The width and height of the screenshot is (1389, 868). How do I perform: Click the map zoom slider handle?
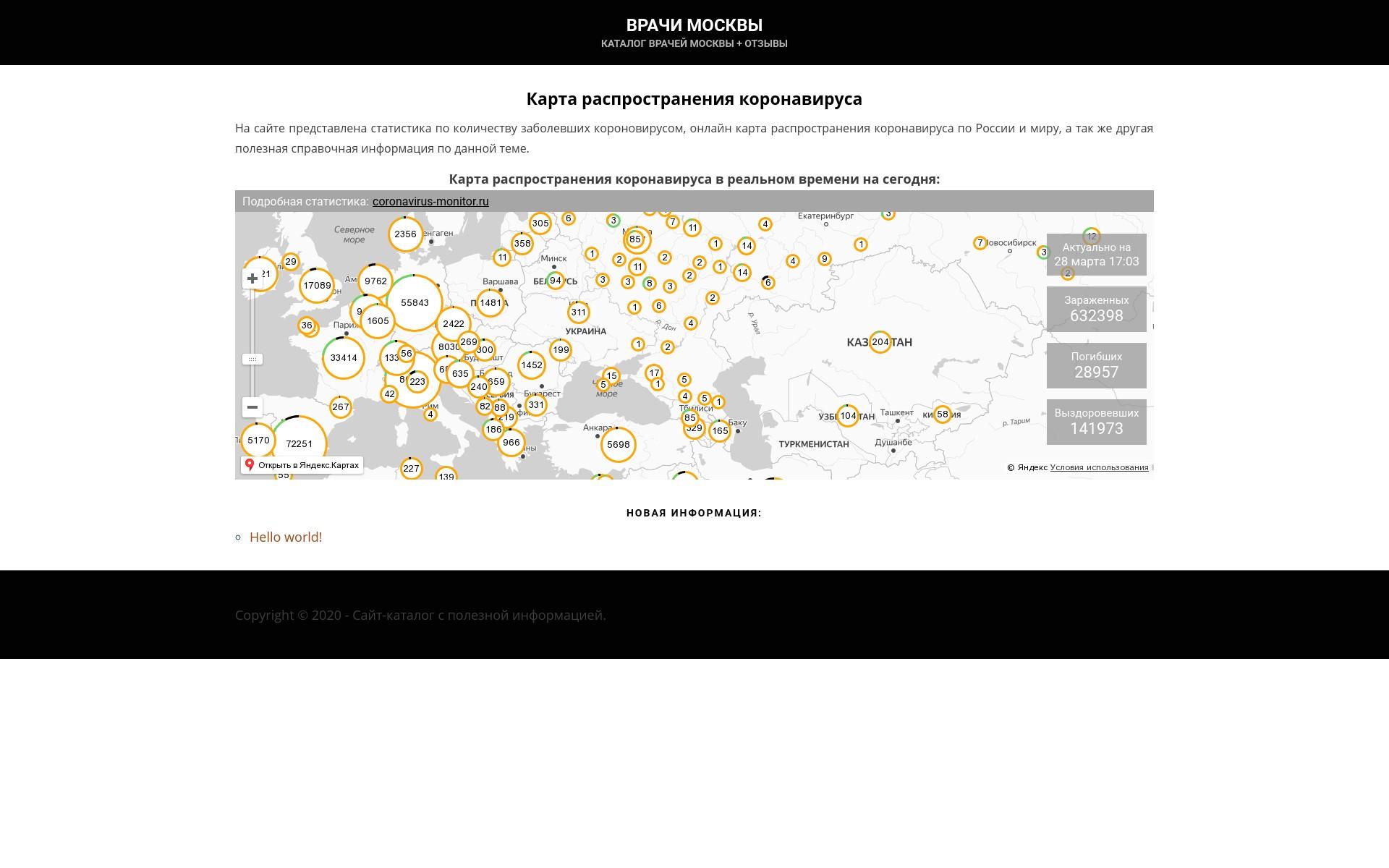click(x=252, y=359)
